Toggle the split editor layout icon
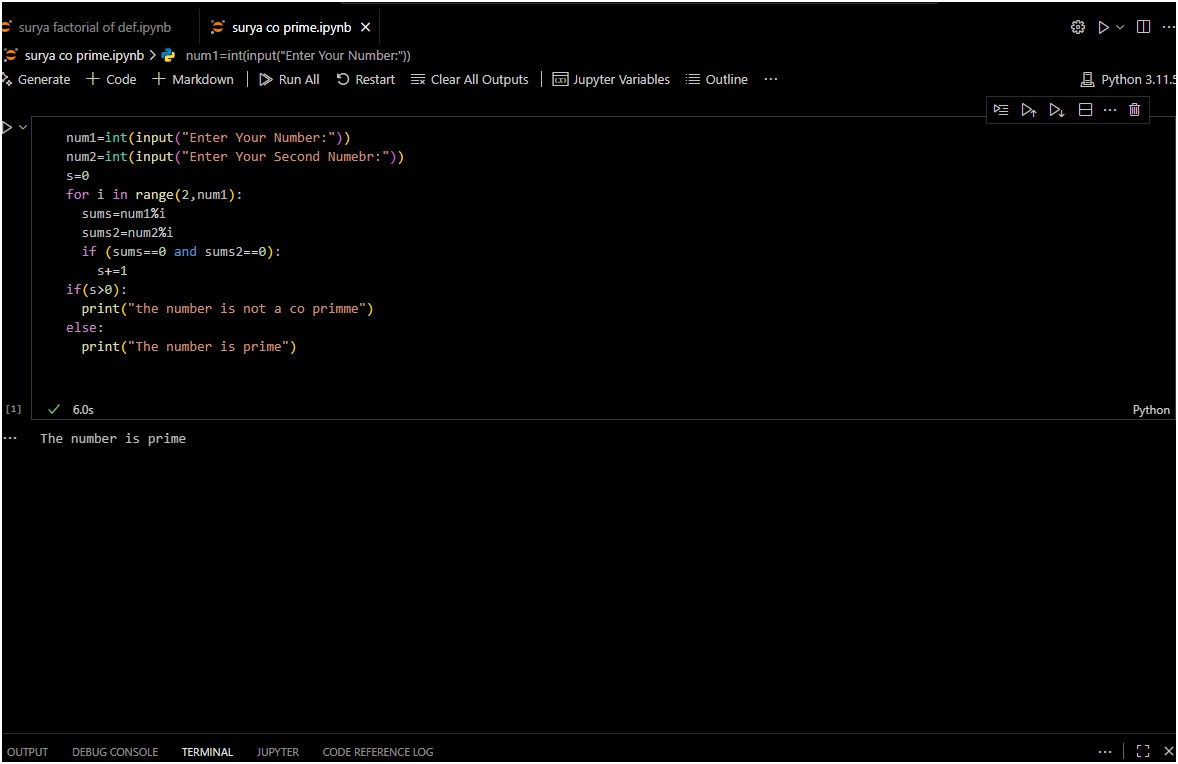The height and width of the screenshot is (764, 1178). pyautogui.click(x=1144, y=27)
